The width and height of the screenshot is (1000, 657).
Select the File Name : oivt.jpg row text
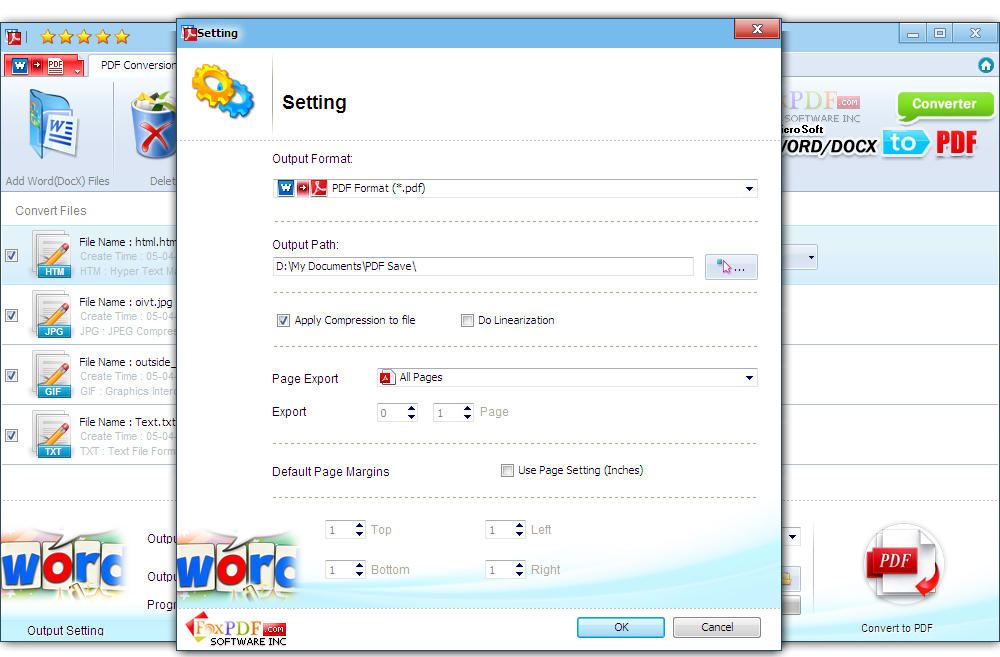pos(126,302)
